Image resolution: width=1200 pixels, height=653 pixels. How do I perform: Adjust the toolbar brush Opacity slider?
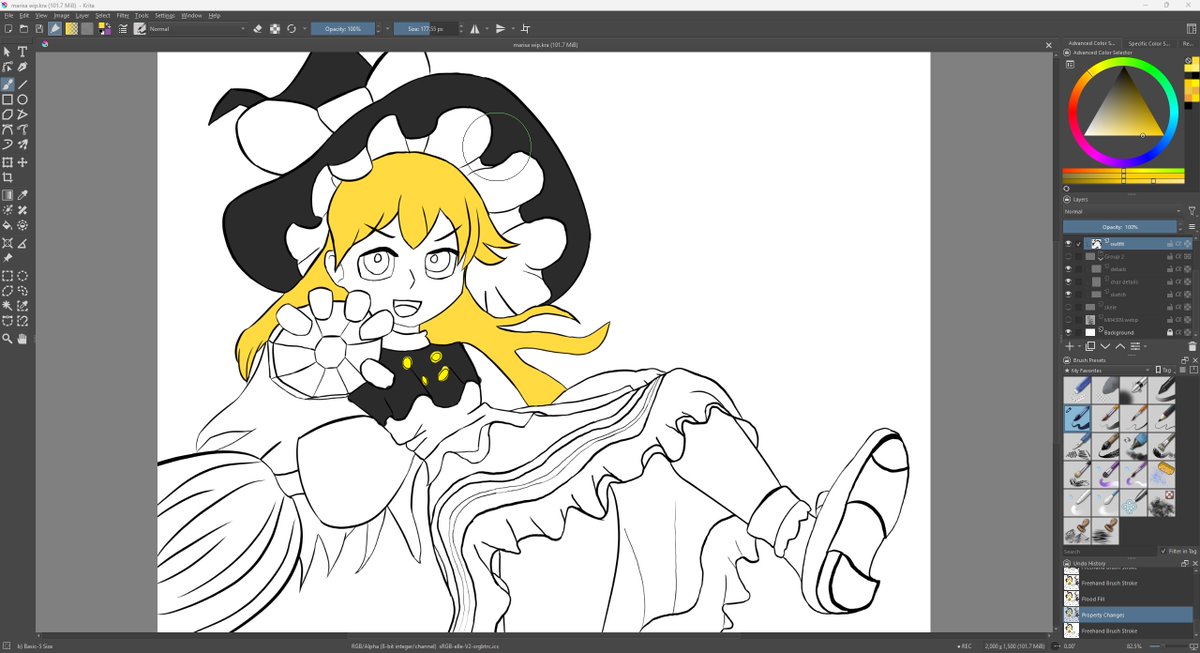(x=343, y=29)
